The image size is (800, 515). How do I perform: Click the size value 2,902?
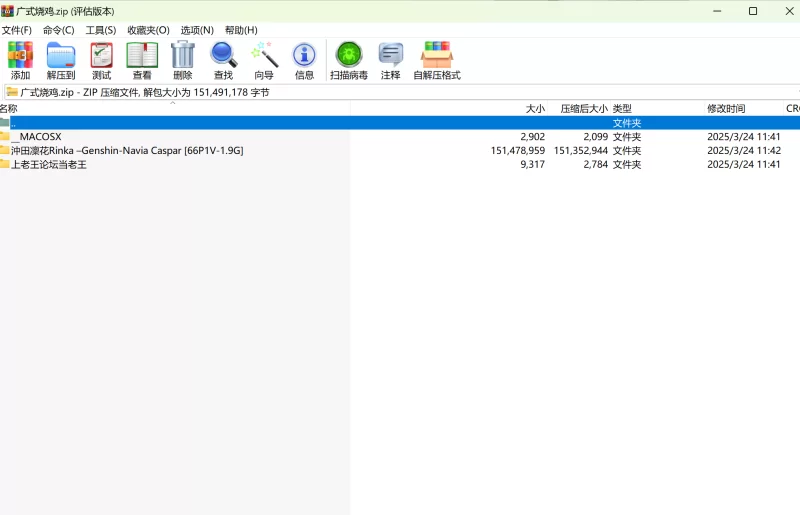[533, 137]
